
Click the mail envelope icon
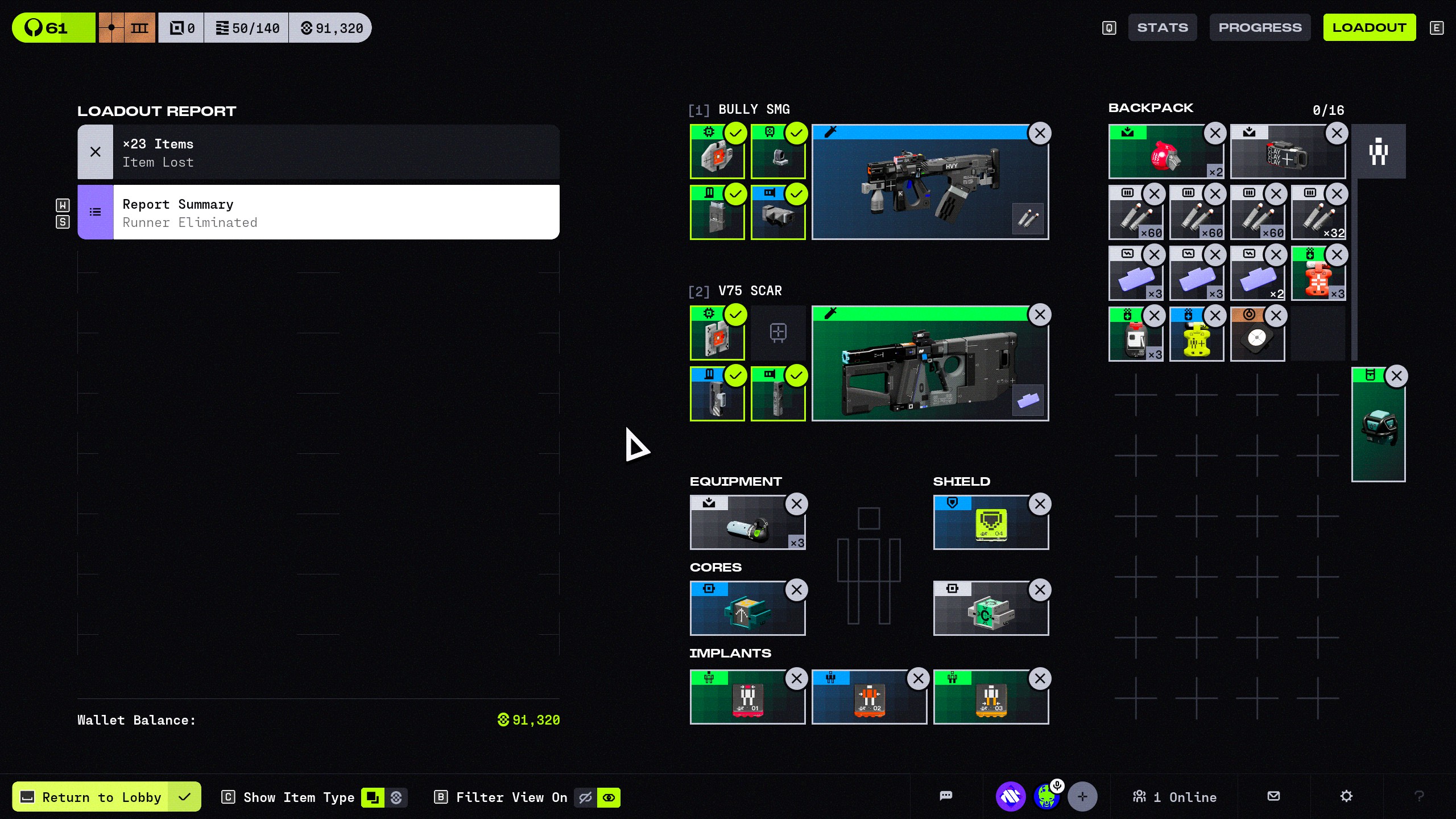[1273, 796]
